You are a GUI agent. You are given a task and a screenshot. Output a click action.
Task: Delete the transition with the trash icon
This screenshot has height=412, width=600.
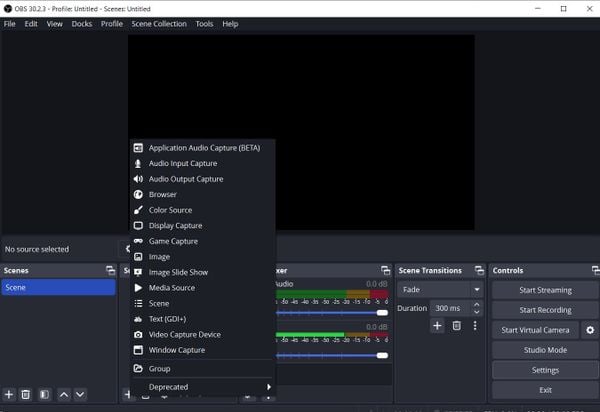coord(456,325)
